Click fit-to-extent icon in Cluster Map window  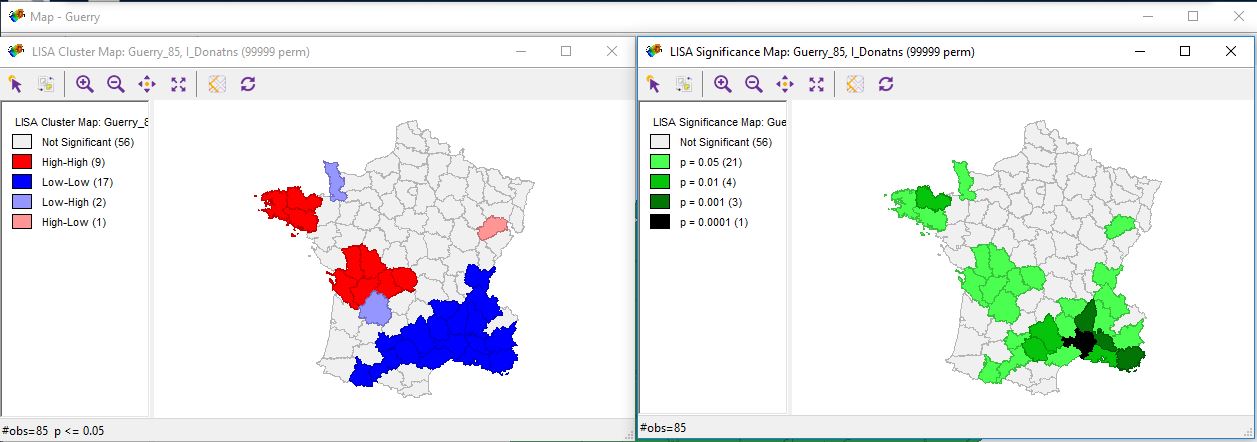point(178,85)
